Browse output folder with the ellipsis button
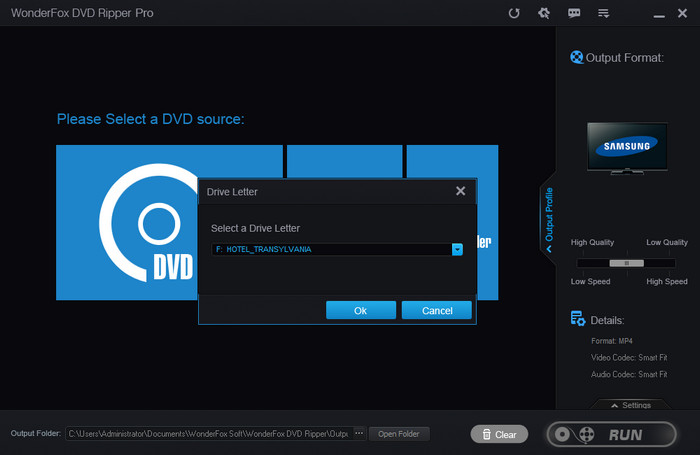The height and width of the screenshot is (455, 700). (359, 434)
